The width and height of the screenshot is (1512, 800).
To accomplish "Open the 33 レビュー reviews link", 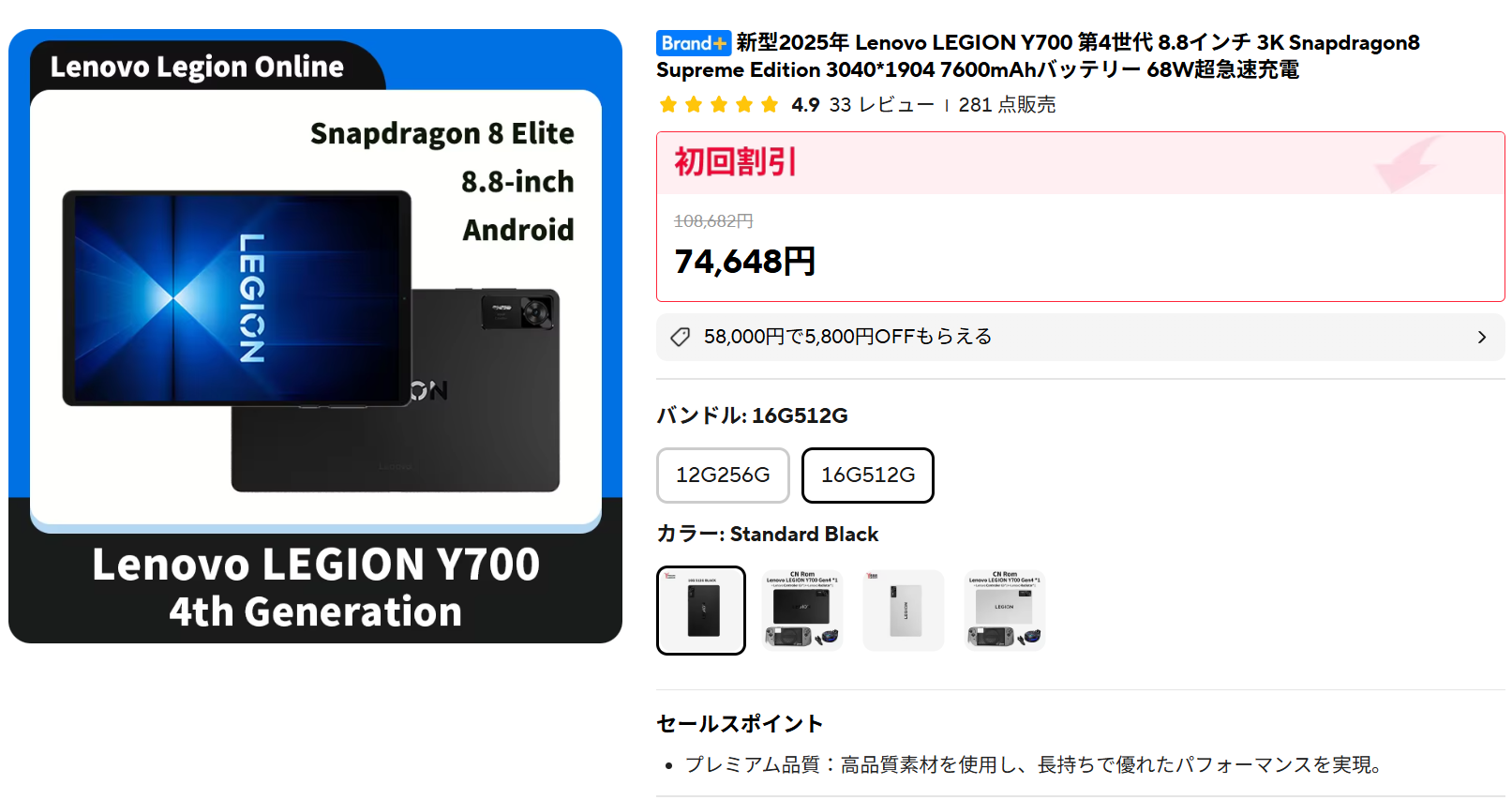I will tap(881, 105).
